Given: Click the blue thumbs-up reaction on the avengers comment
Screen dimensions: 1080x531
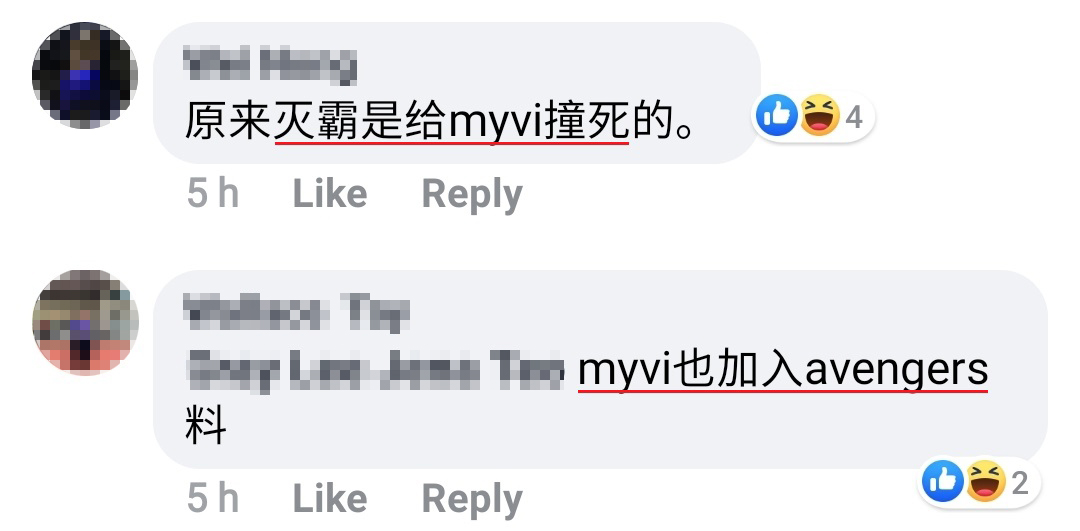Looking at the screenshot, I should [x=942, y=481].
